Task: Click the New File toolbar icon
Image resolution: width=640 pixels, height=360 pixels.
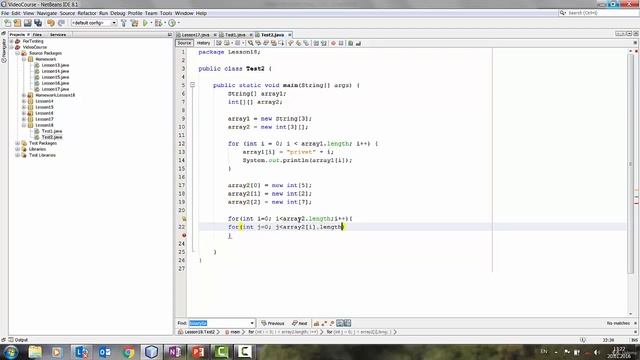Action: click(x=8, y=23)
